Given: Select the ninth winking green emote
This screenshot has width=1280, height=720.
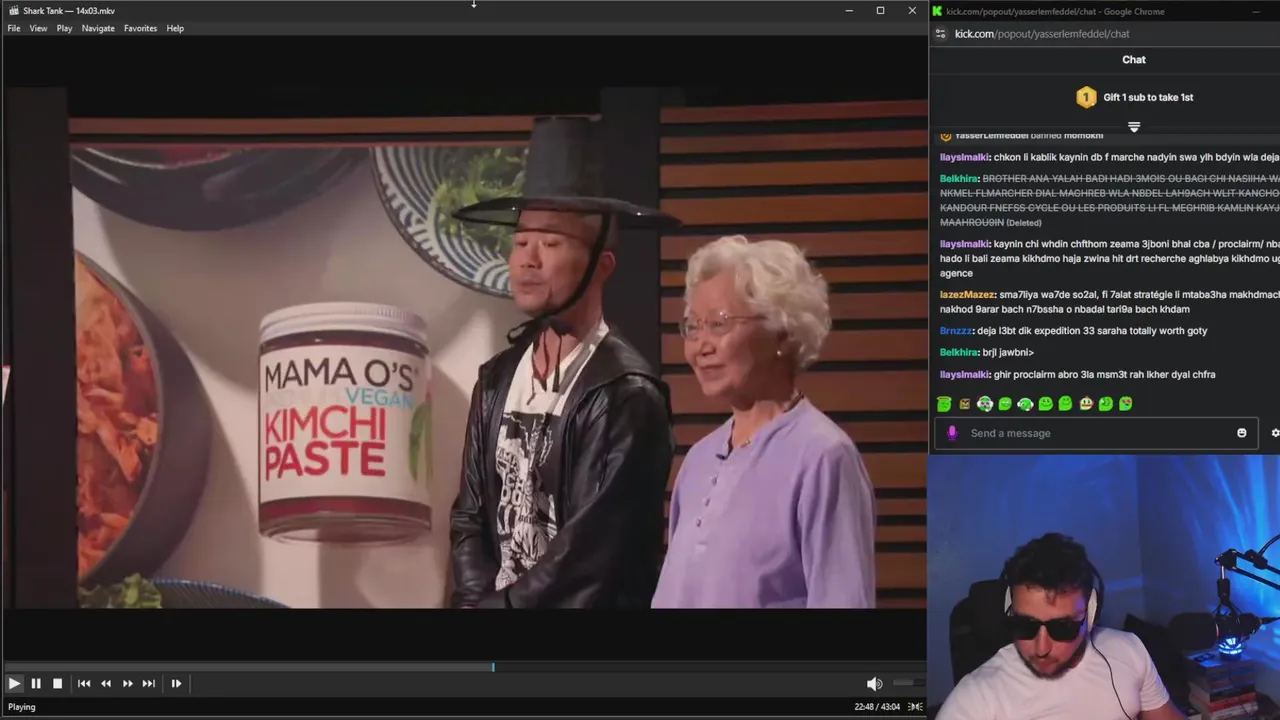Looking at the screenshot, I should 1106,404.
